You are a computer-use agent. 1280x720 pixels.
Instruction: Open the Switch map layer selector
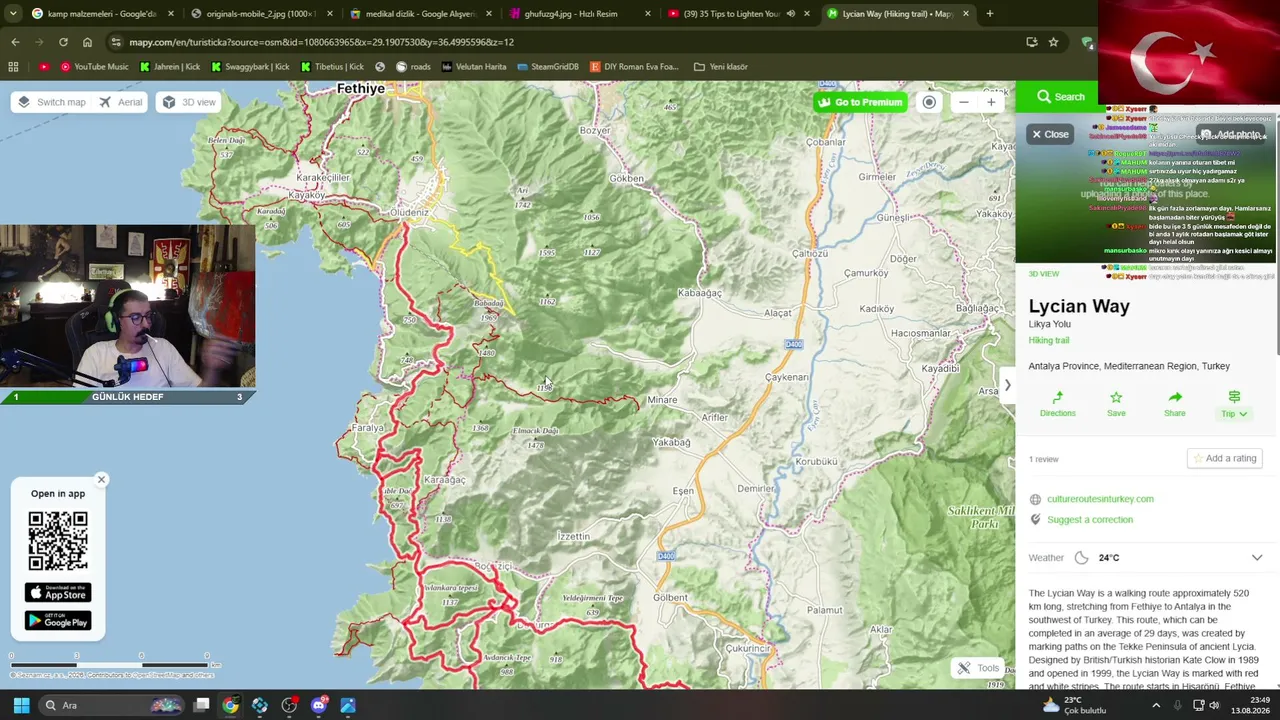point(51,102)
